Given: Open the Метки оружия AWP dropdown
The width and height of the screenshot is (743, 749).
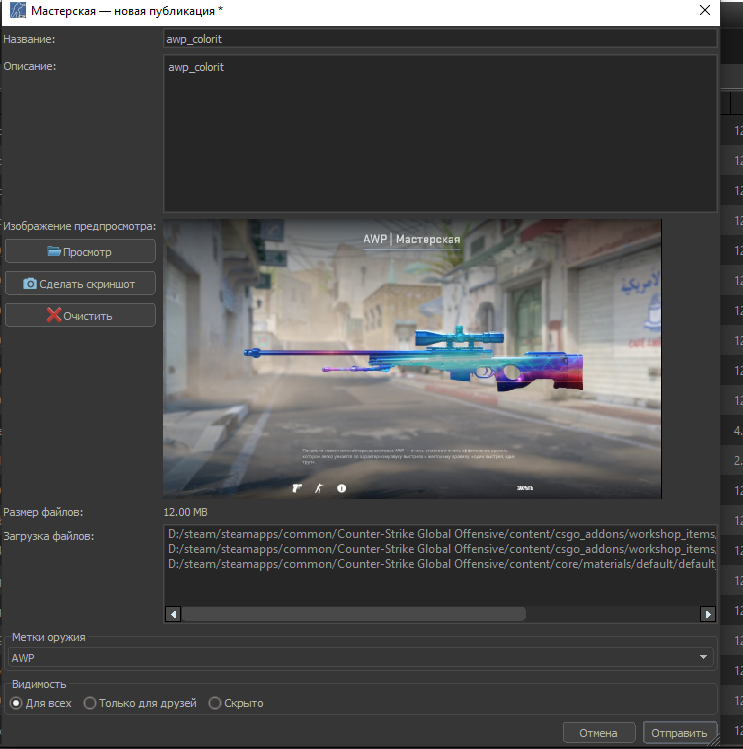Looking at the screenshot, I should (360, 658).
